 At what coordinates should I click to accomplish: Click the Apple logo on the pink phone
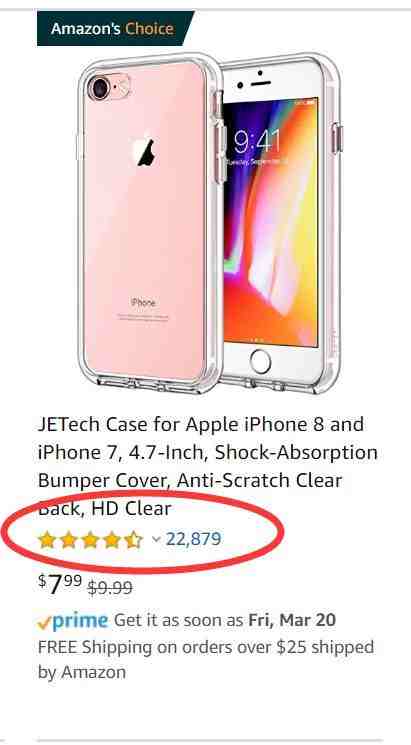tap(146, 152)
